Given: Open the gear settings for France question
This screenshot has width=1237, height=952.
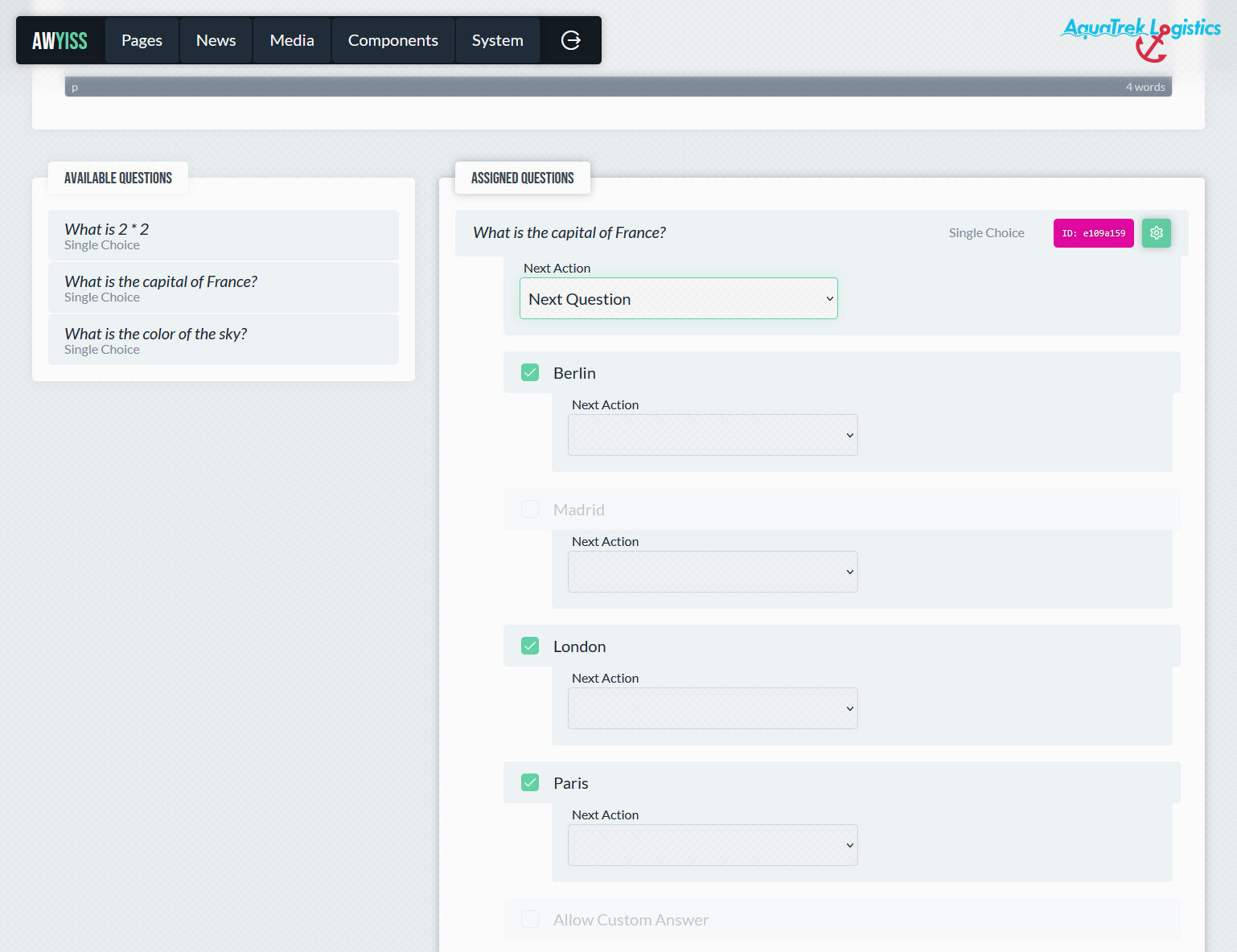Looking at the screenshot, I should coord(1156,233).
